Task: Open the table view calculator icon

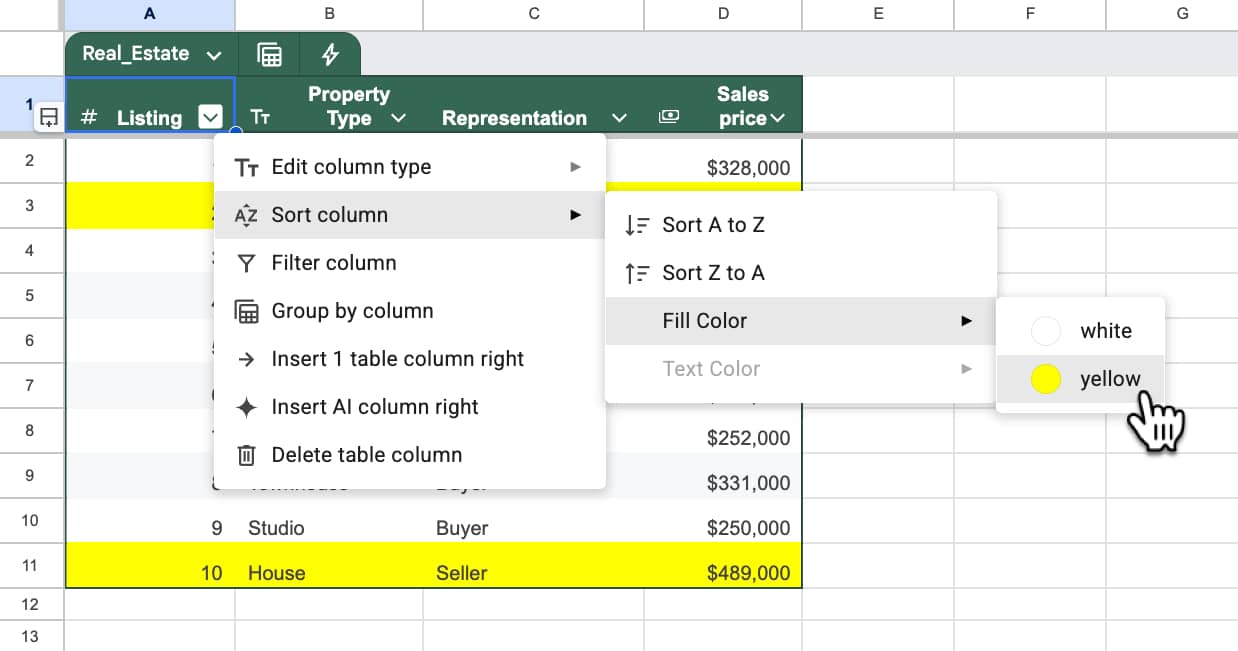Action: pos(269,54)
